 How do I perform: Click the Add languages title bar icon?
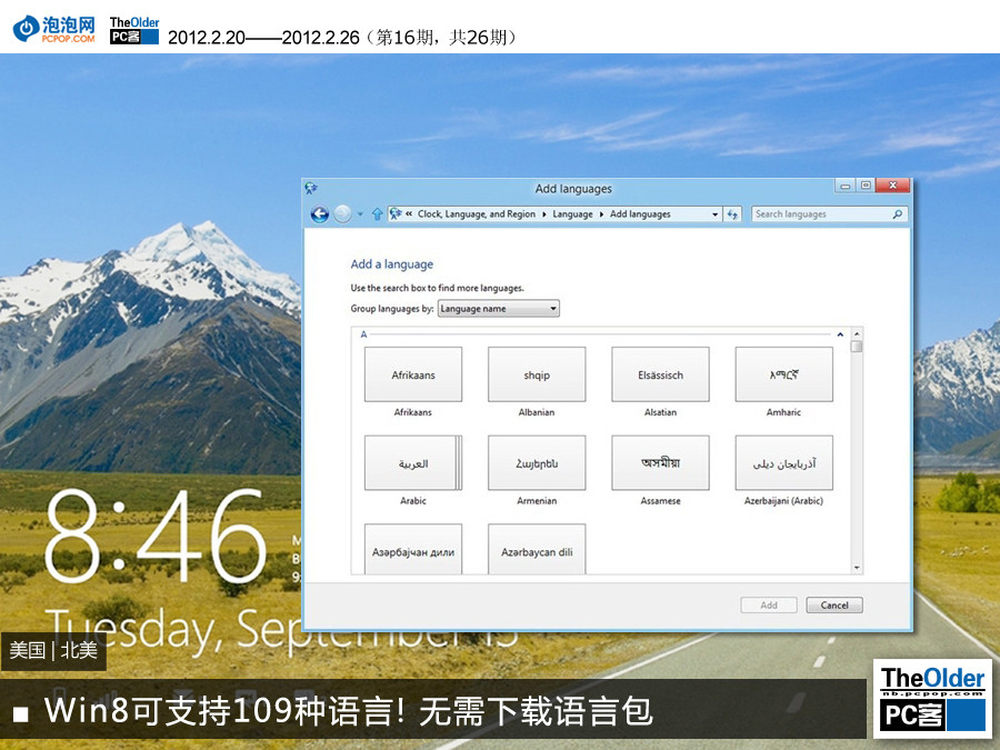(x=311, y=188)
